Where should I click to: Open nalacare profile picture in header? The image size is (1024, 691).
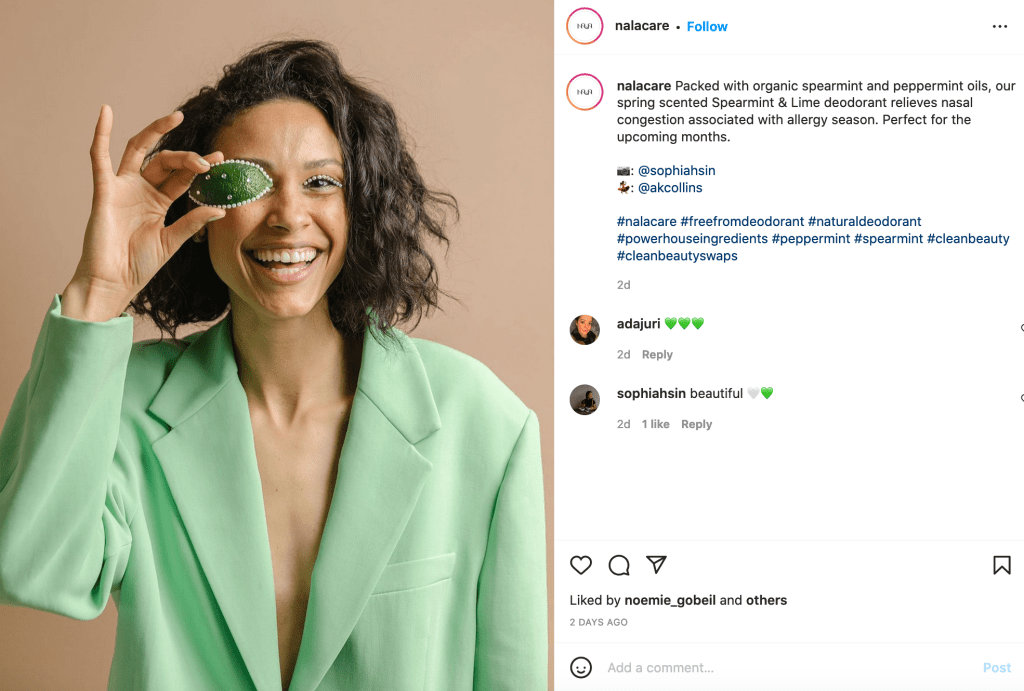coord(585,26)
